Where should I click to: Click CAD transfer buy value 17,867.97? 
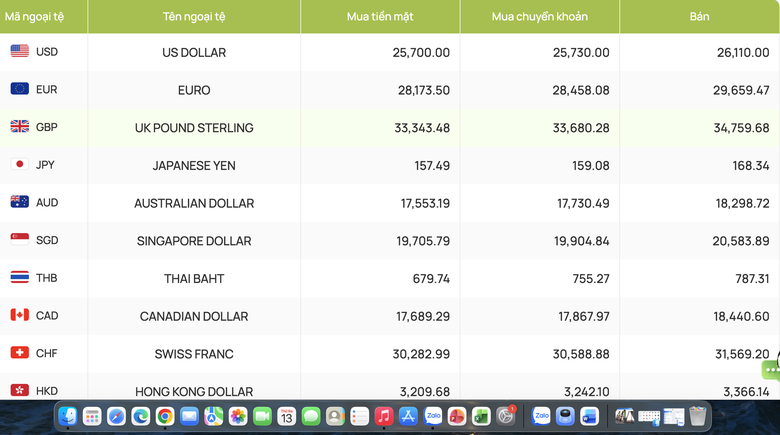(584, 316)
